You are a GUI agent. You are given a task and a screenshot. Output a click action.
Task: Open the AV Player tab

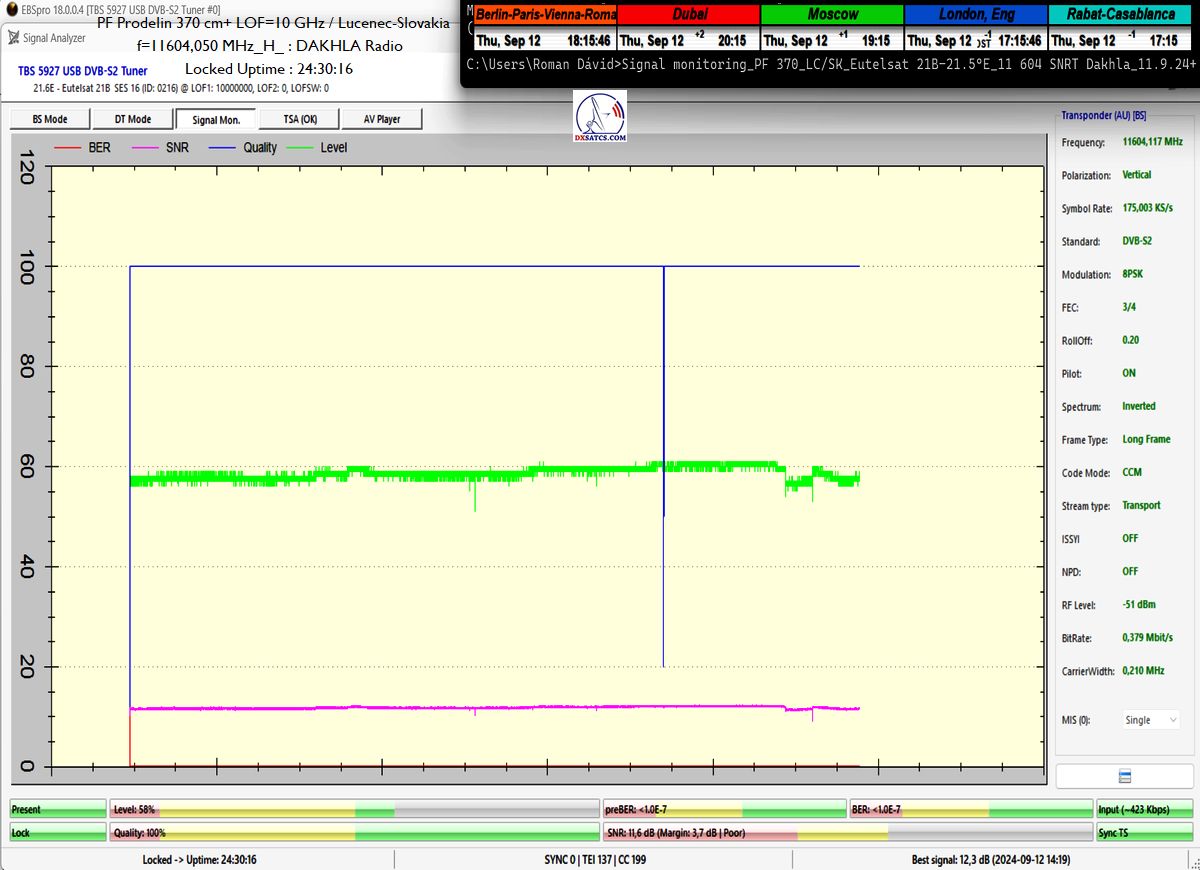click(x=382, y=119)
